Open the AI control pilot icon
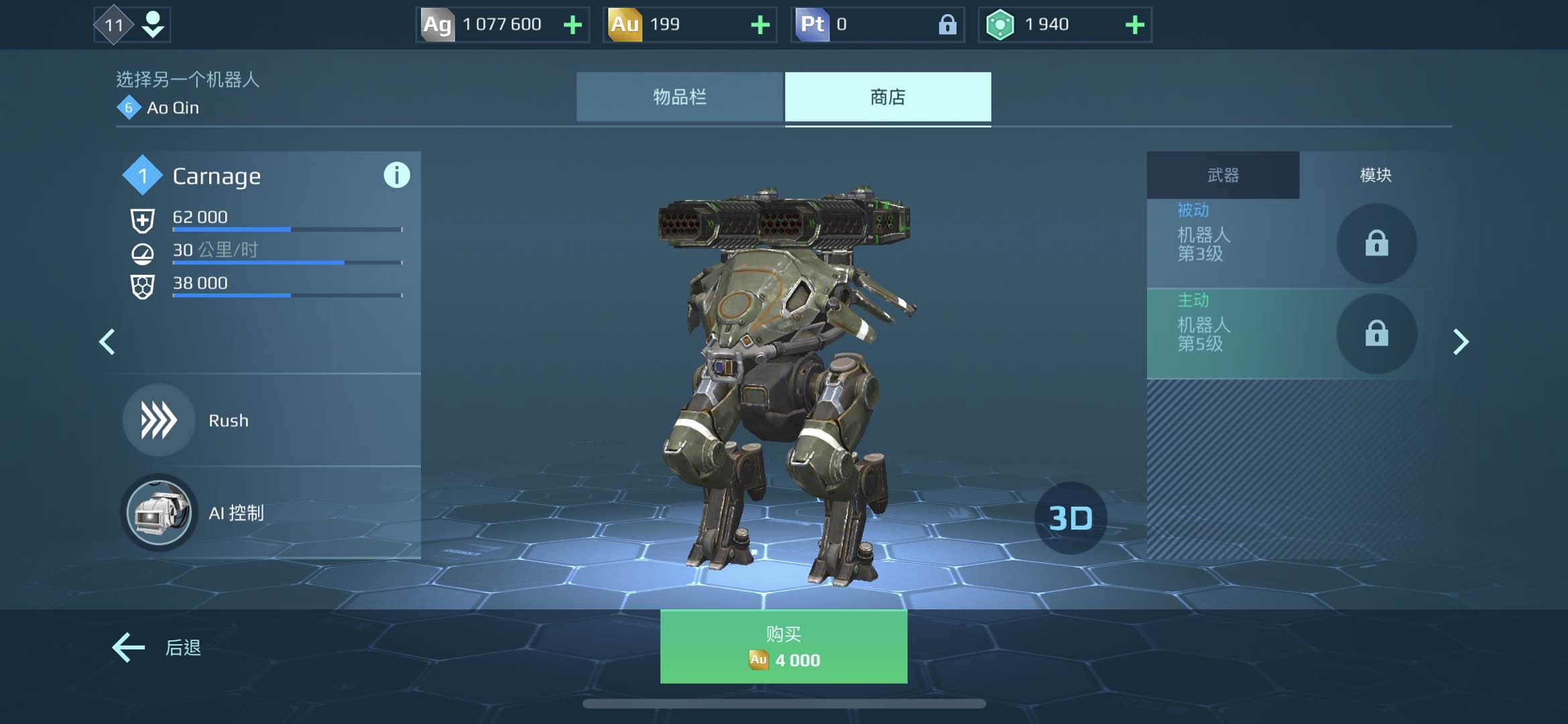1568x724 pixels. 159,513
